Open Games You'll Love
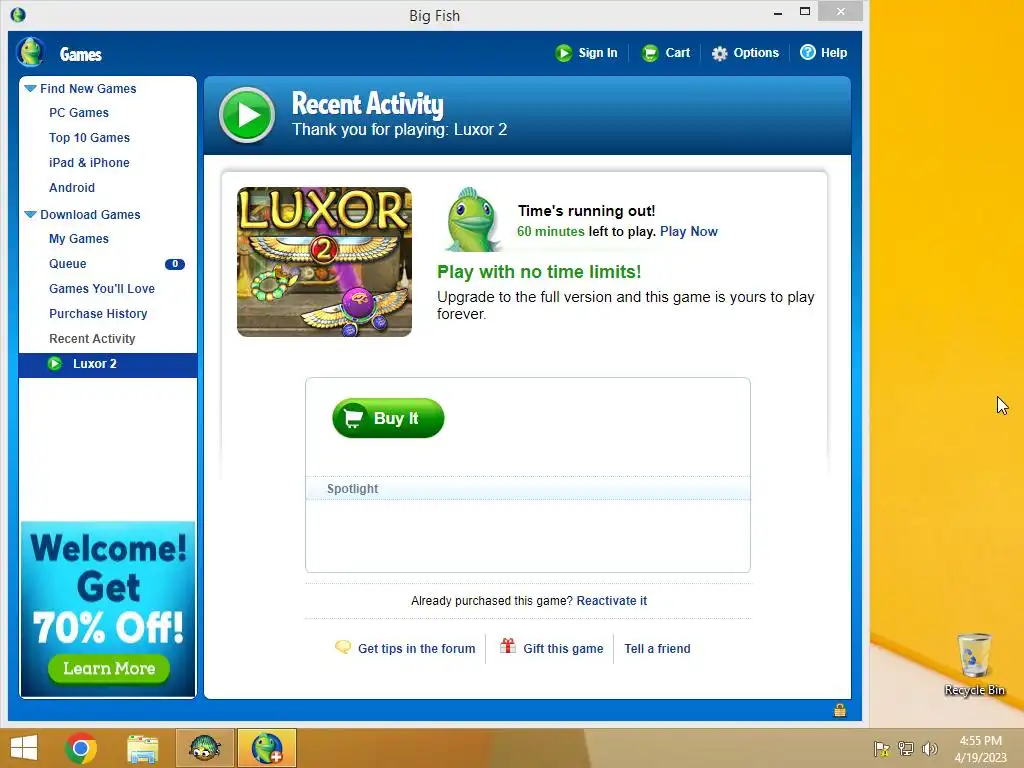Image resolution: width=1024 pixels, height=768 pixels. (x=102, y=289)
